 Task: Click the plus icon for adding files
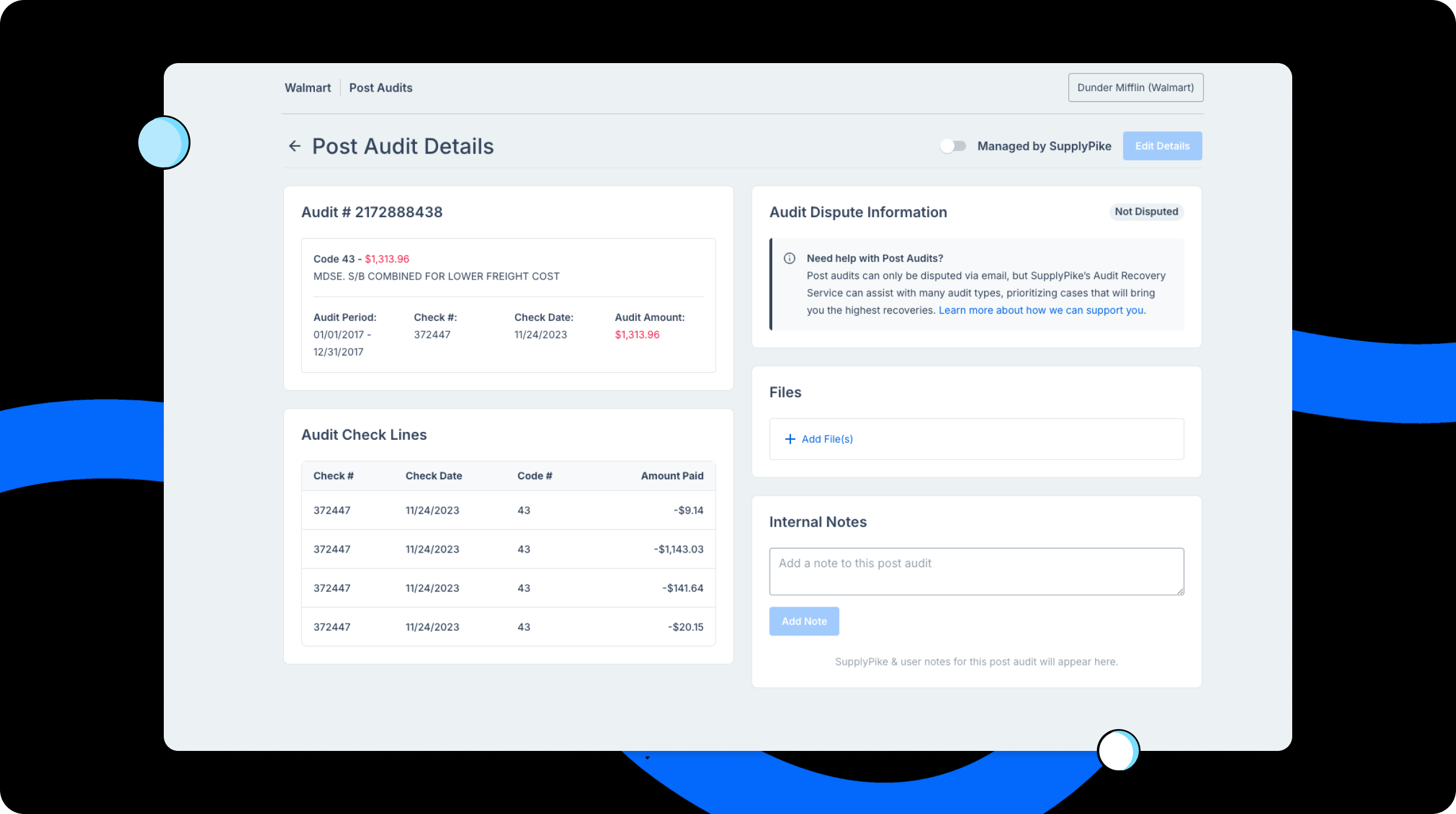(790, 439)
